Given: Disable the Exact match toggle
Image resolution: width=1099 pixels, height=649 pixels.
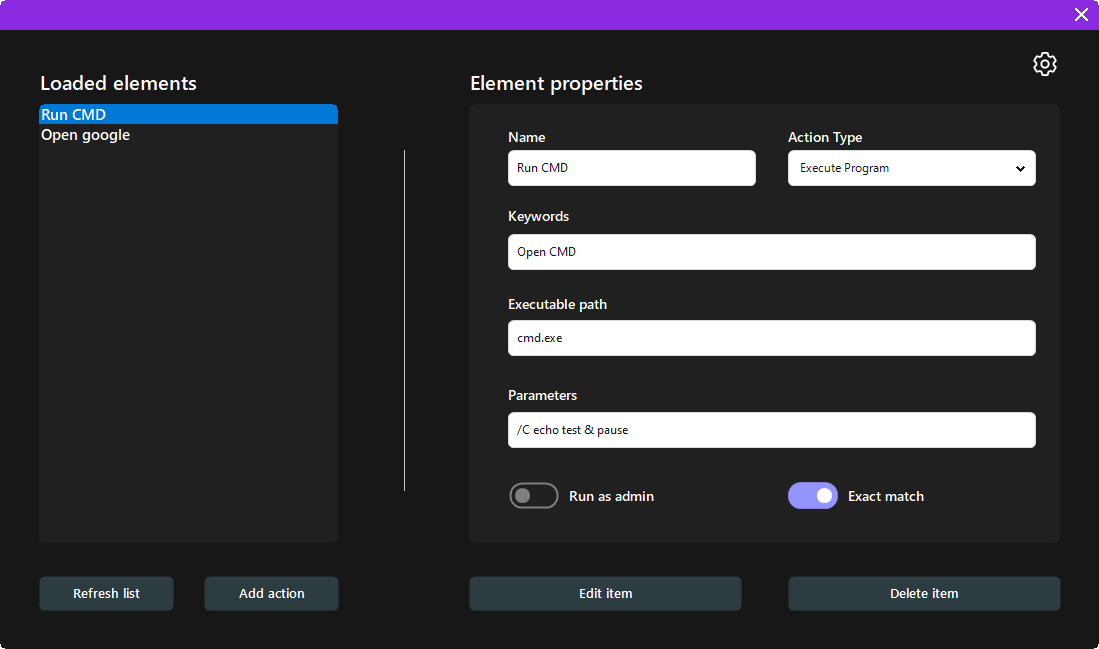Looking at the screenshot, I should tap(813, 495).
